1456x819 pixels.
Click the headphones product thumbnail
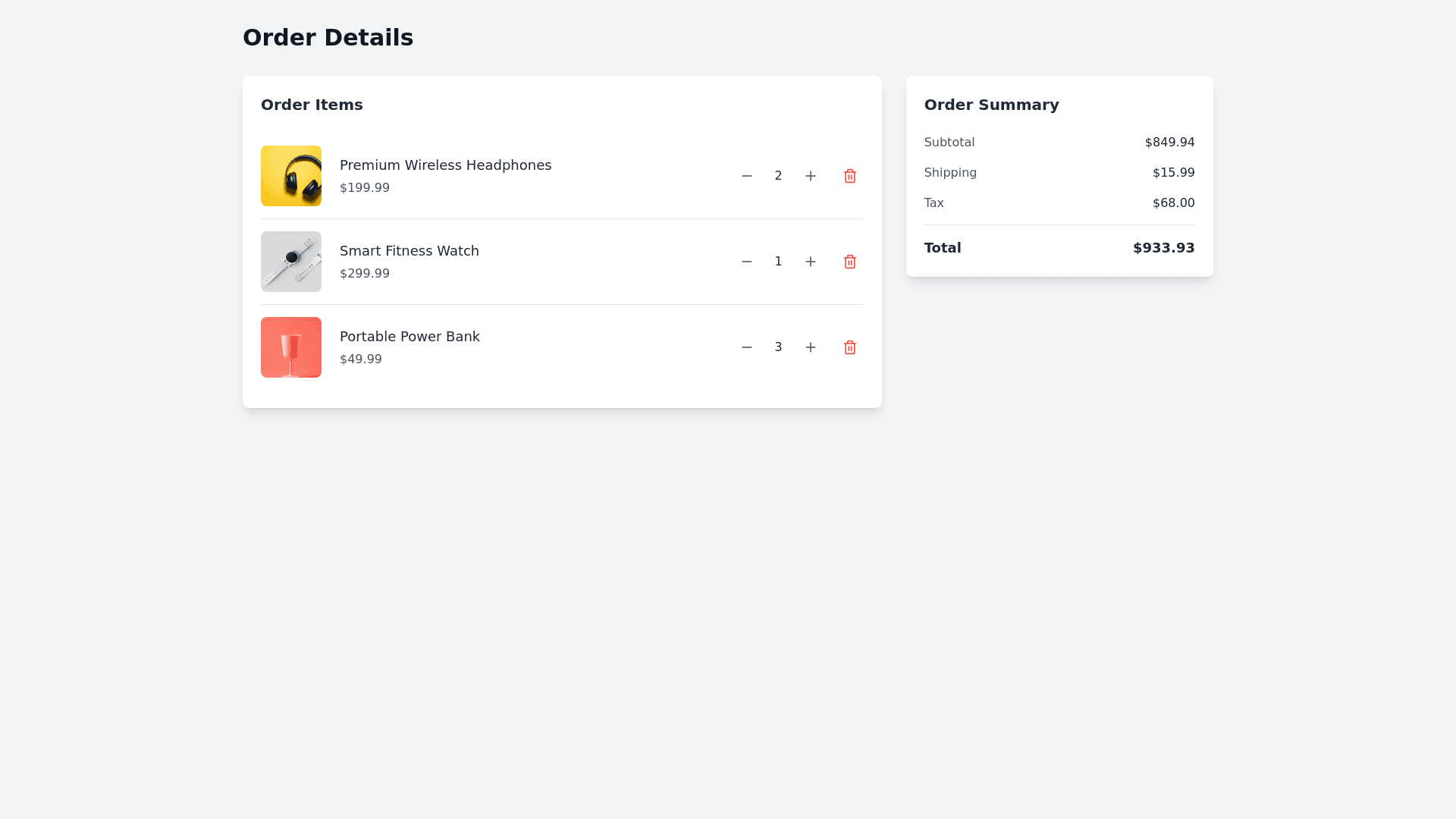[291, 176]
